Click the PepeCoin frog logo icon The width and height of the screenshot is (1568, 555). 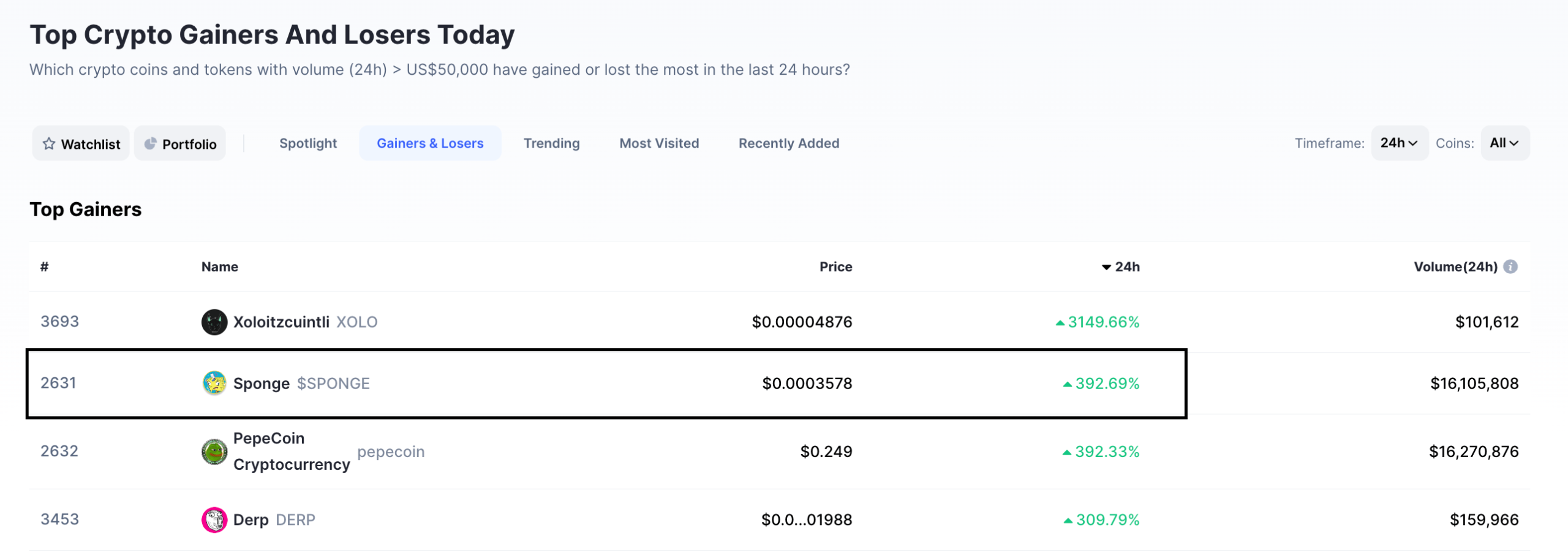[x=214, y=451]
